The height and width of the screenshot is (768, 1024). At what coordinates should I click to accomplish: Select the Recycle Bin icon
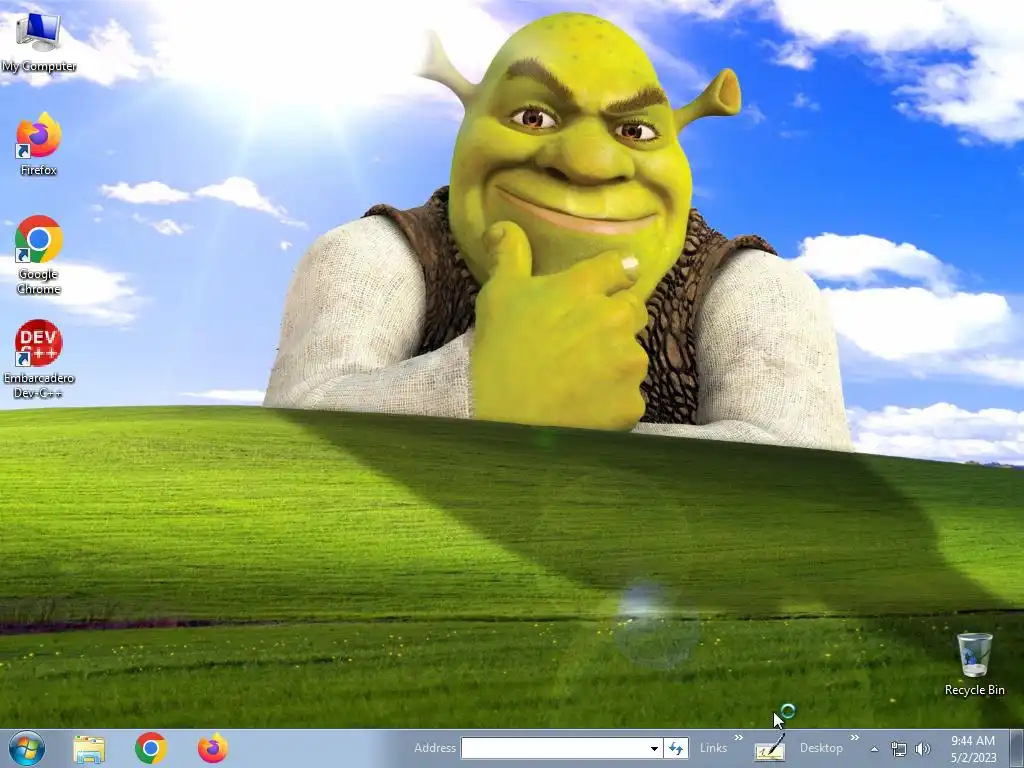[x=974, y=664]
